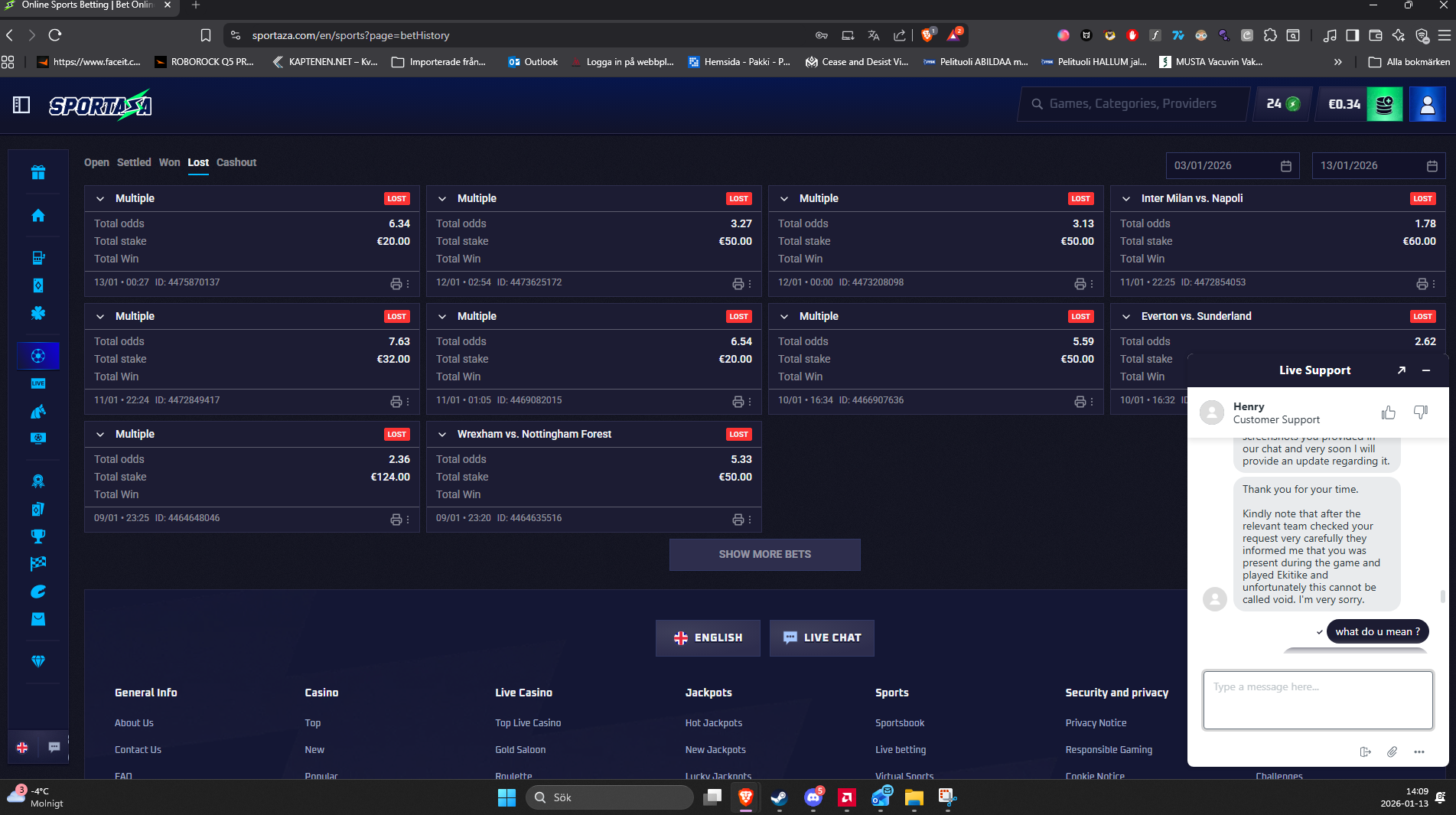
Task: Collapse the Multiple bet with odds 3.13
Action: click(784, 198)
